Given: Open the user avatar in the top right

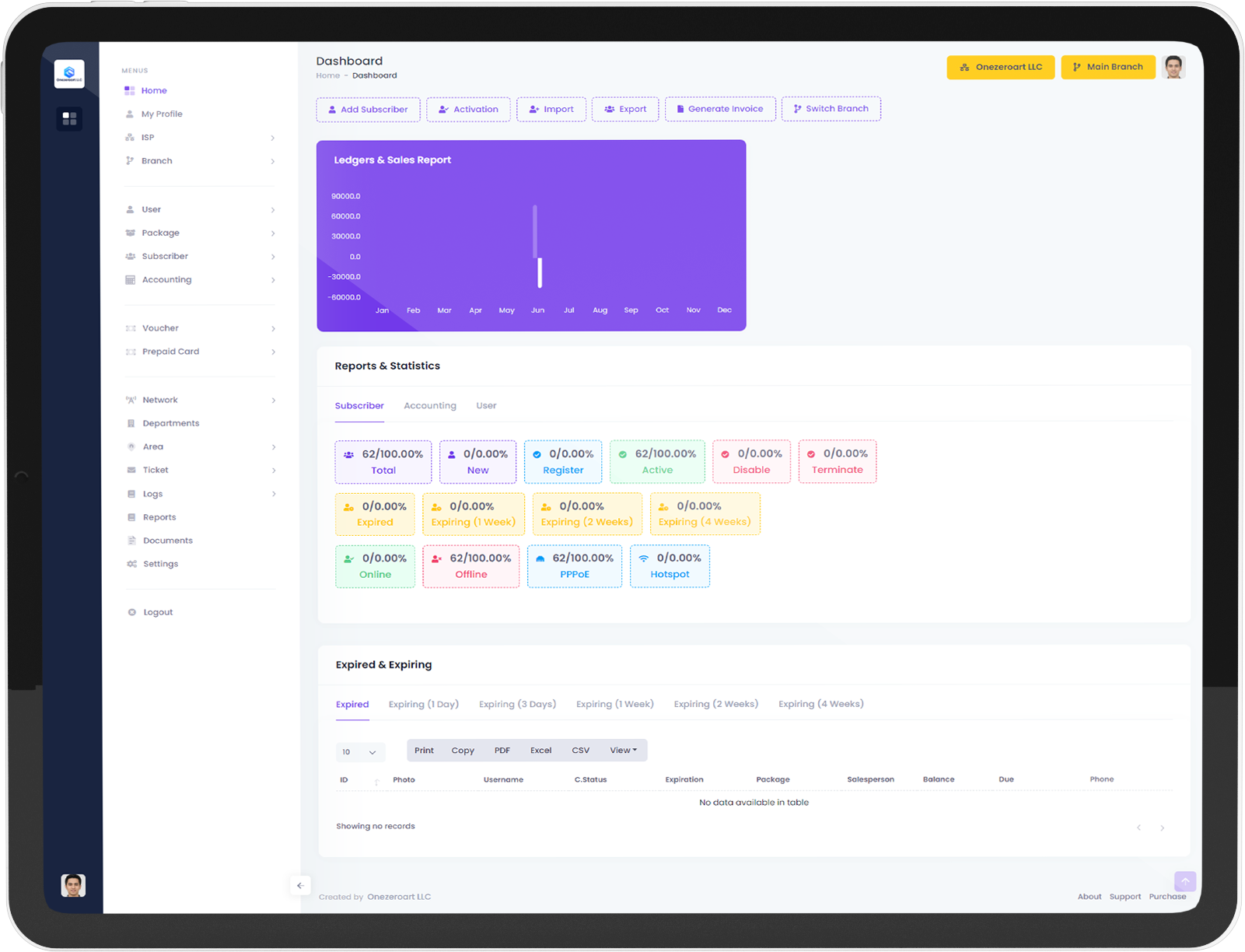Looking at the screenshot, I should coord(1173,67).
